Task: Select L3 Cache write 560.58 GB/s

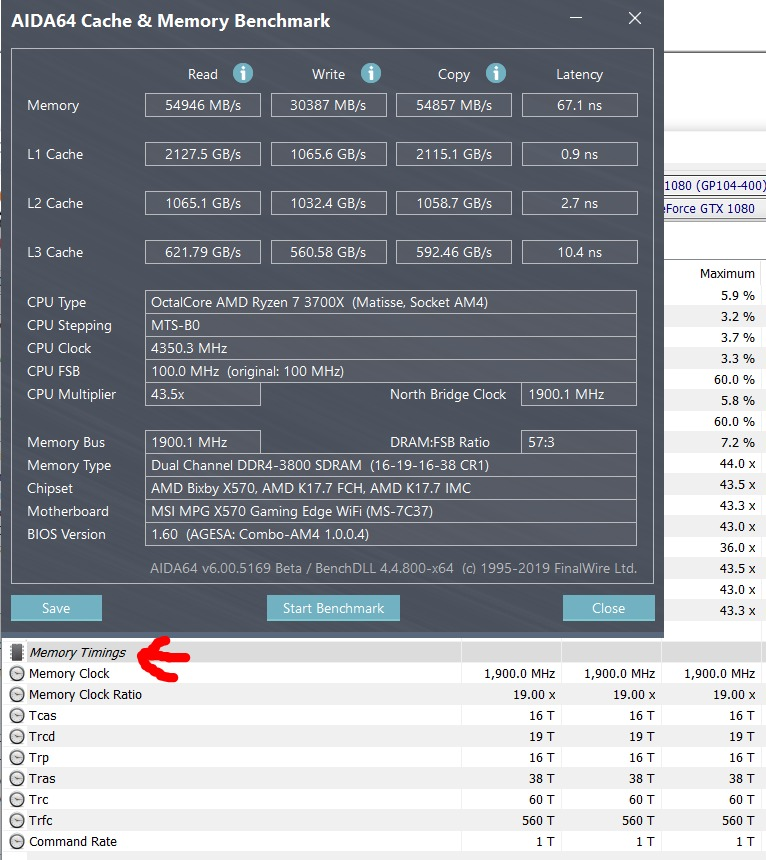Action: point(328,252)
